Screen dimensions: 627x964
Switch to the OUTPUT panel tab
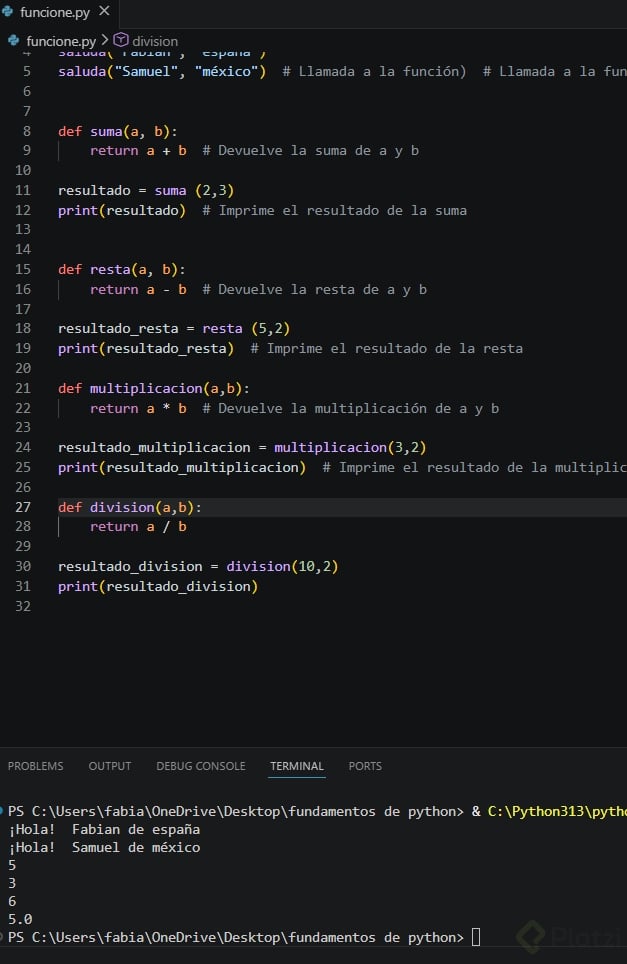(110, 766)
